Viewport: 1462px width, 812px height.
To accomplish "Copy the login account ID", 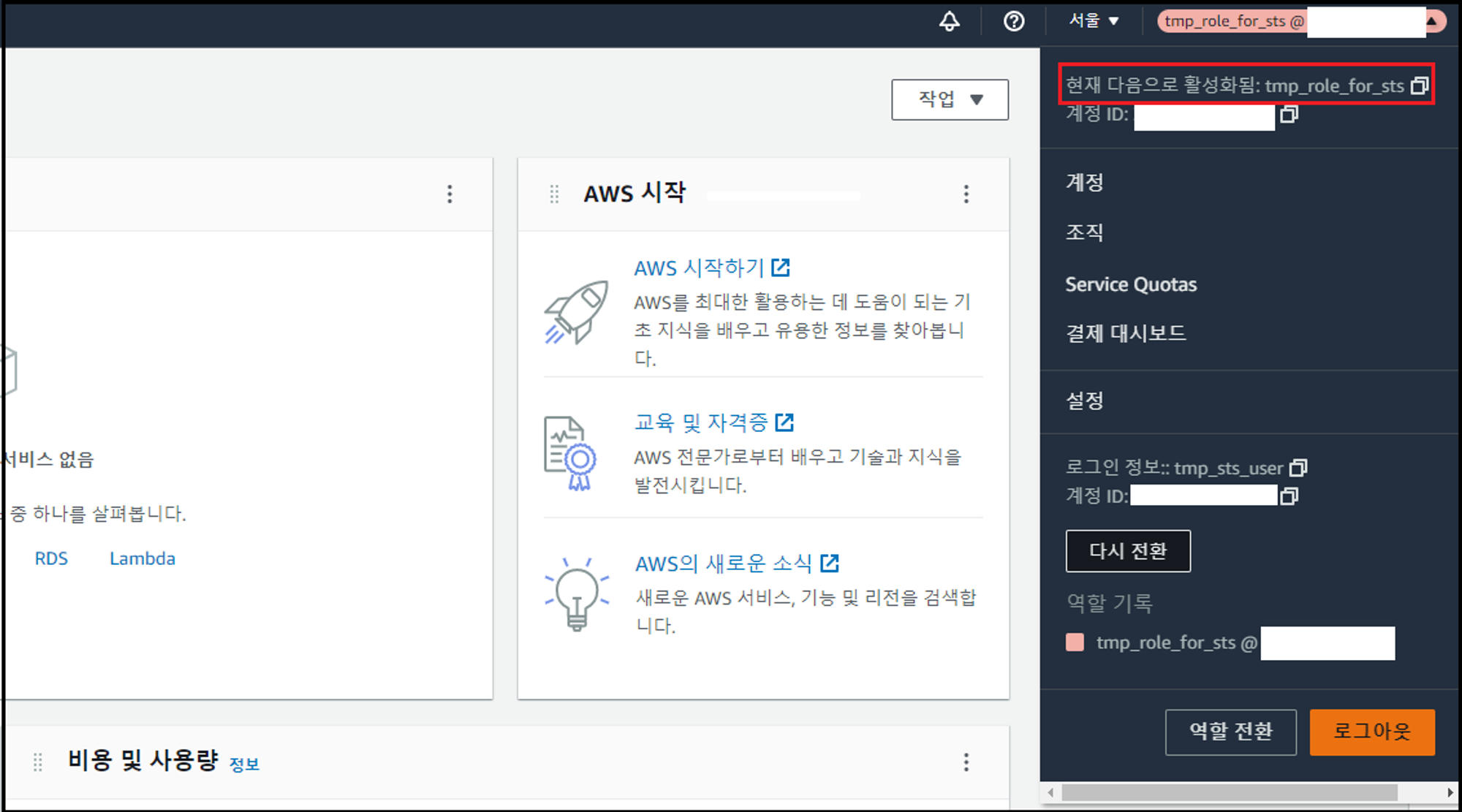I will [1289, 496].
